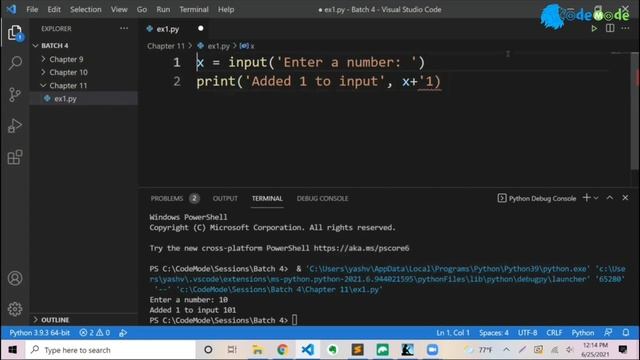Switch to the OUTPUT tab
The height and width of the screenshot is (360, 640).
point(225,198)
